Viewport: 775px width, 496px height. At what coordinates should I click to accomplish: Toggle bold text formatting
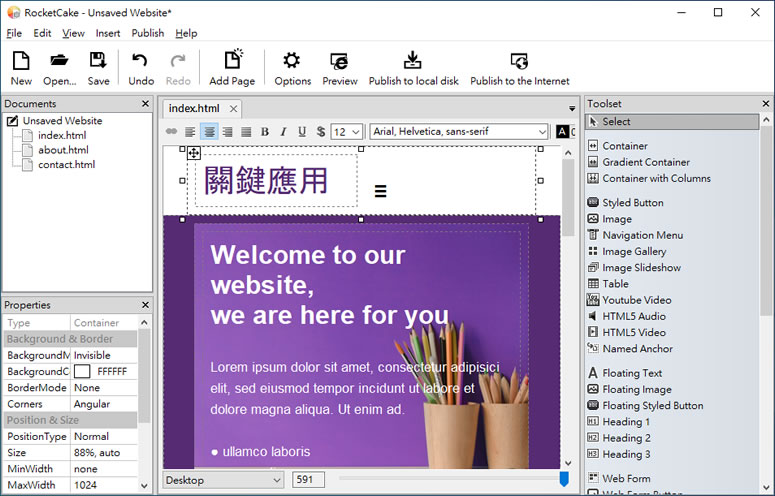pos(265,132)
